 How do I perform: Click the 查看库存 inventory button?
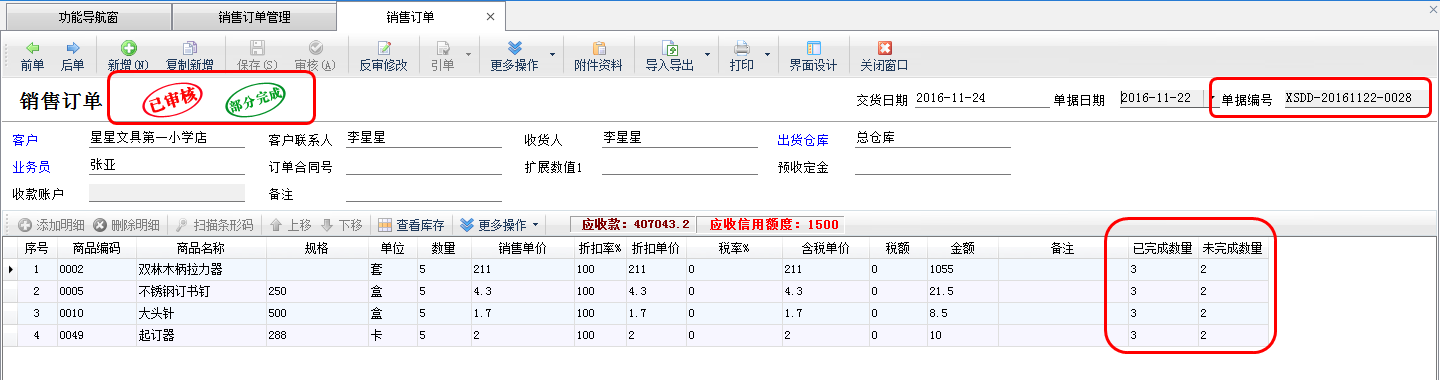[410, 225]
